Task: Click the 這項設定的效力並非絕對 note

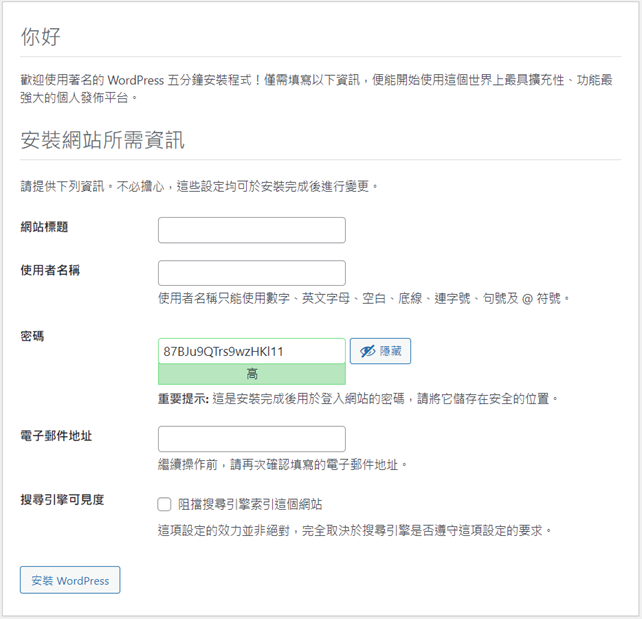Action: click(x=355, y=531)
